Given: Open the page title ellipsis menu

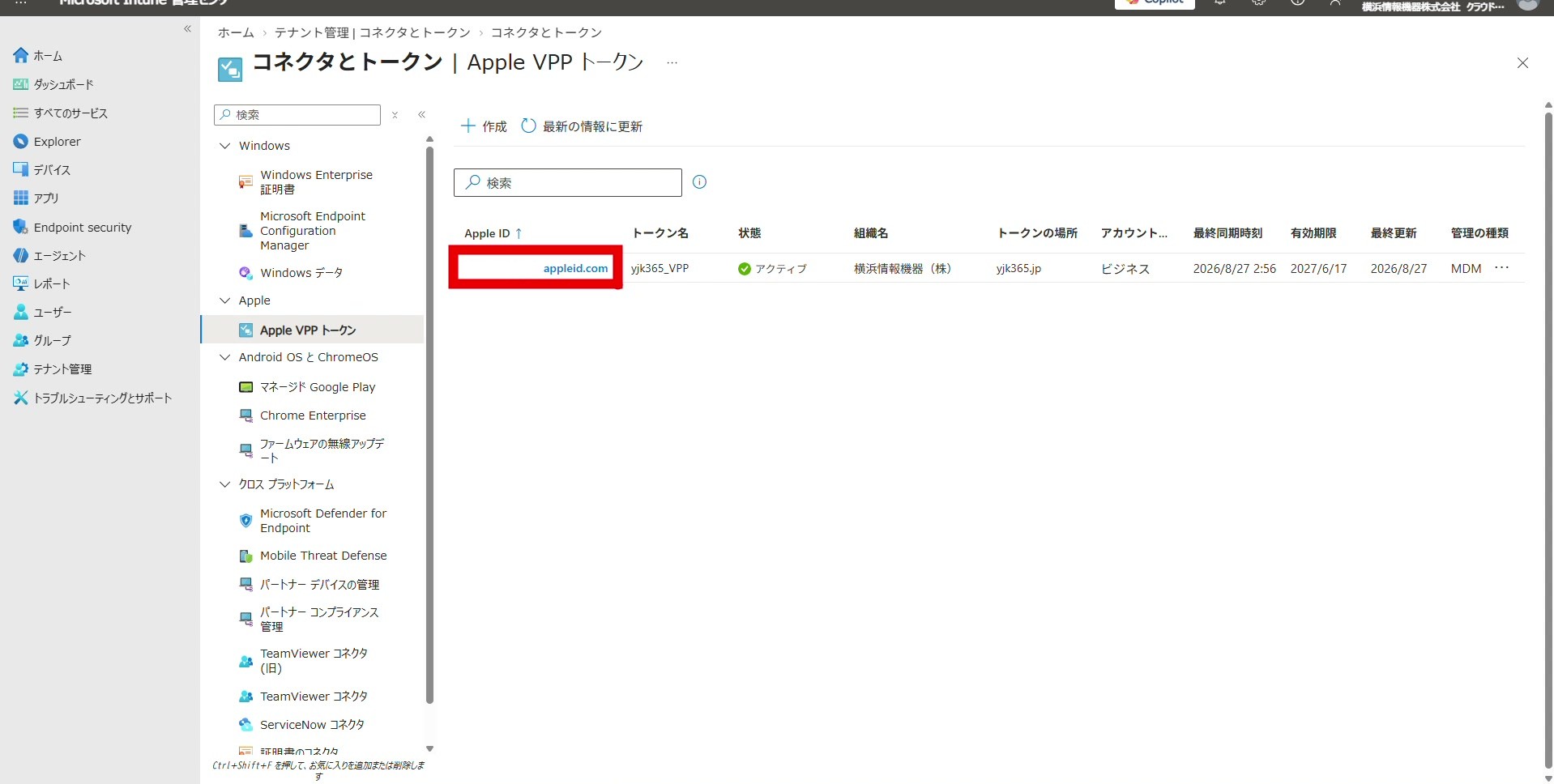Looking at the screenshot, I should (x=672, y=62).
